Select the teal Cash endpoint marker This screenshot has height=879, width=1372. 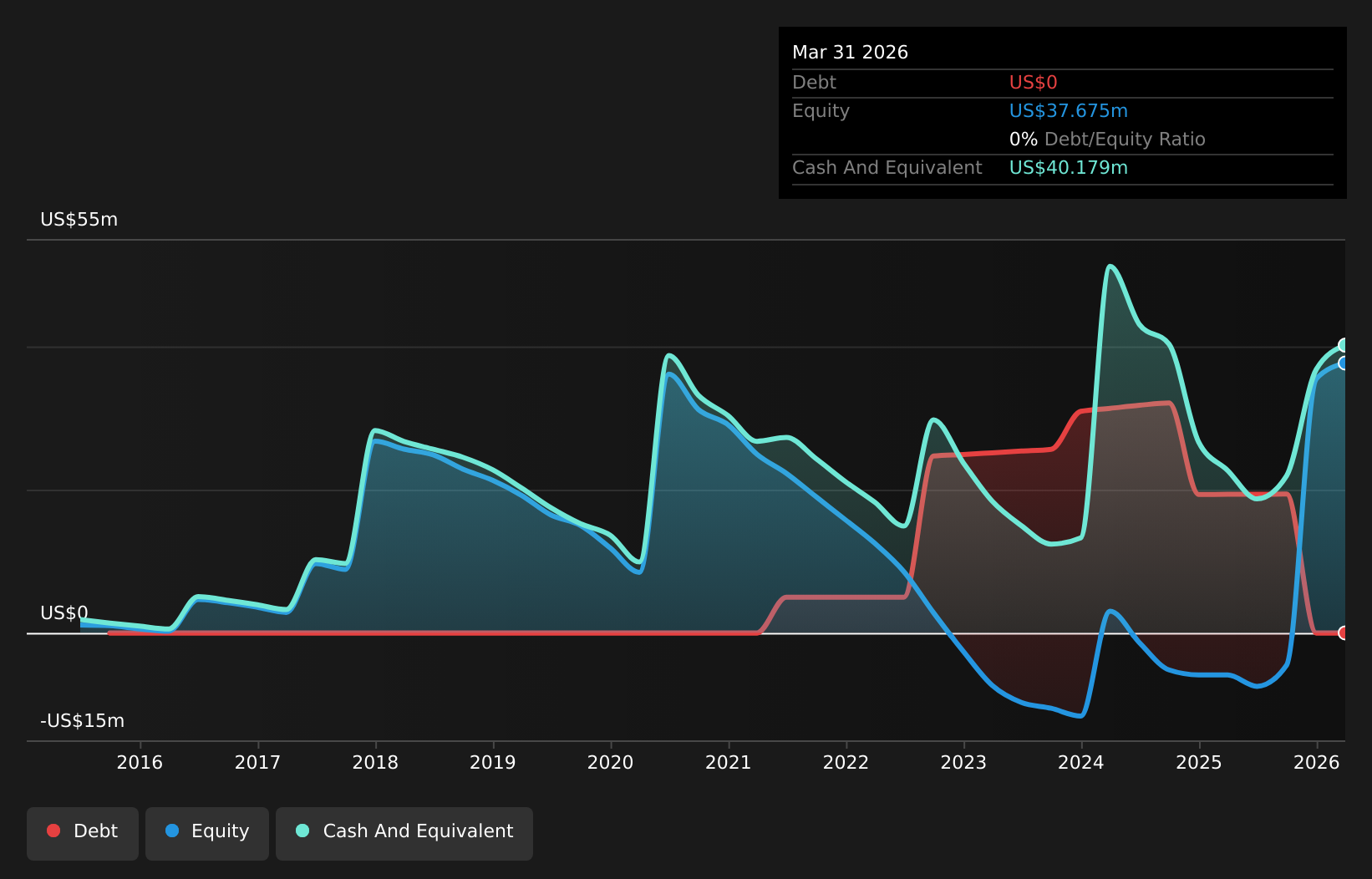(1344, 345)
